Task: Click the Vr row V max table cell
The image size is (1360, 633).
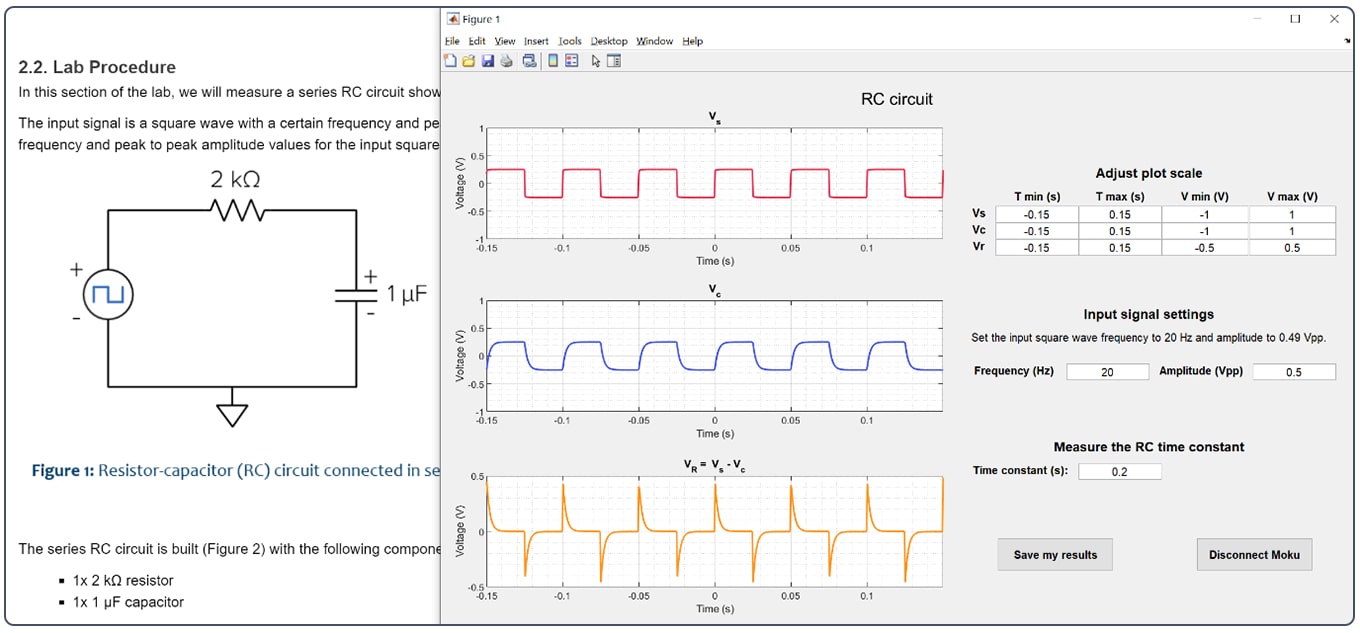Action: click(1292, 247)
